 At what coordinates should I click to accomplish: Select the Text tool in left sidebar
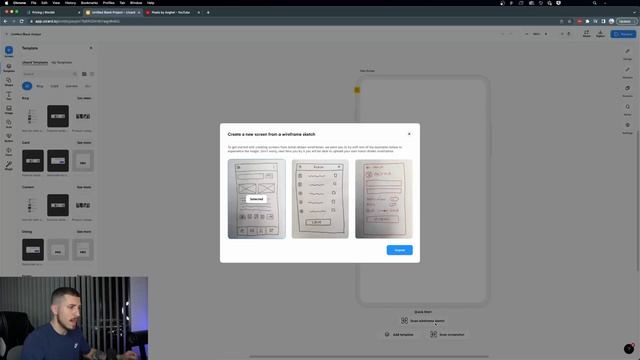pyautogui.click(x=9, y=96)
